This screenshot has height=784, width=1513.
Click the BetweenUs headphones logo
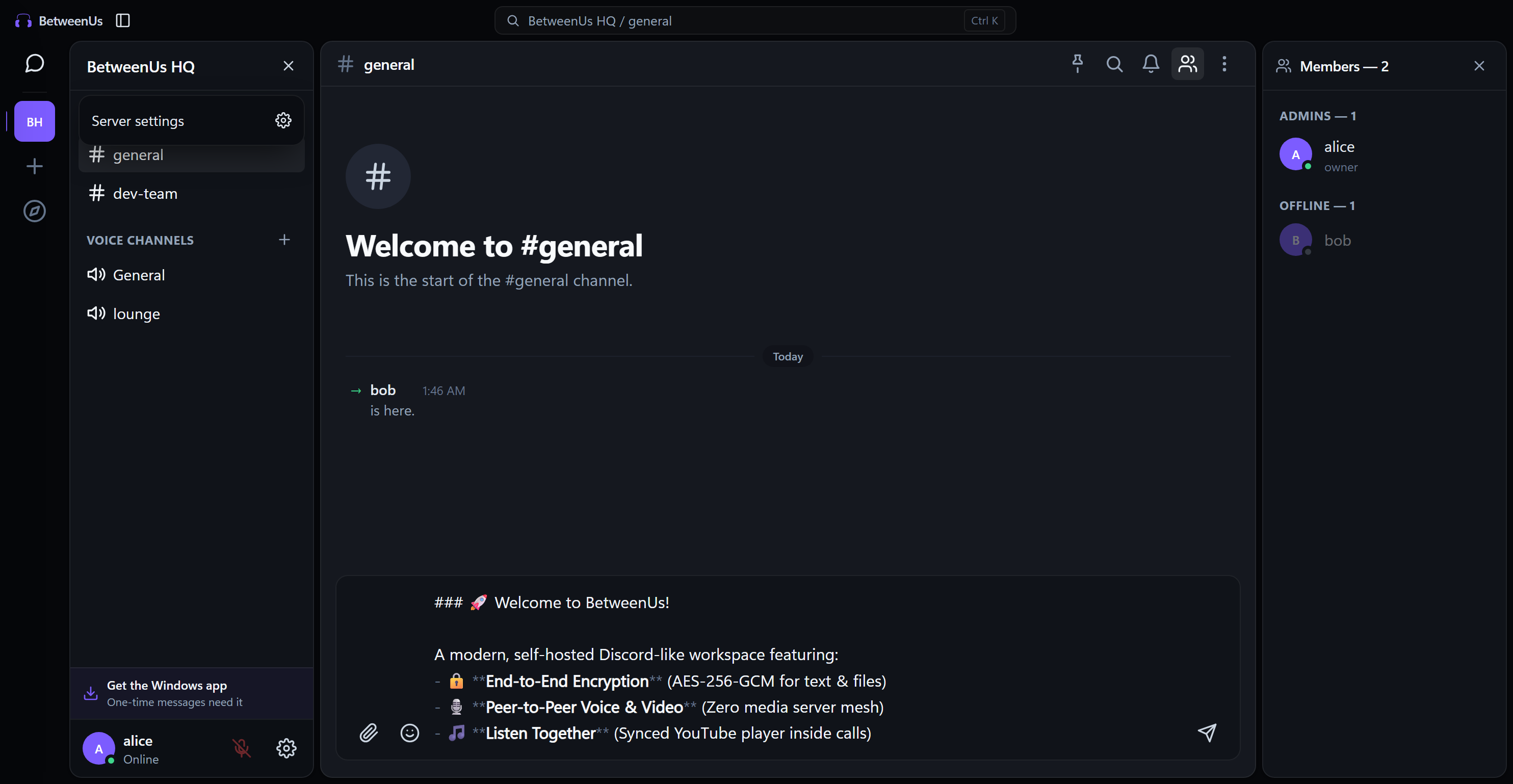[23, 21]
